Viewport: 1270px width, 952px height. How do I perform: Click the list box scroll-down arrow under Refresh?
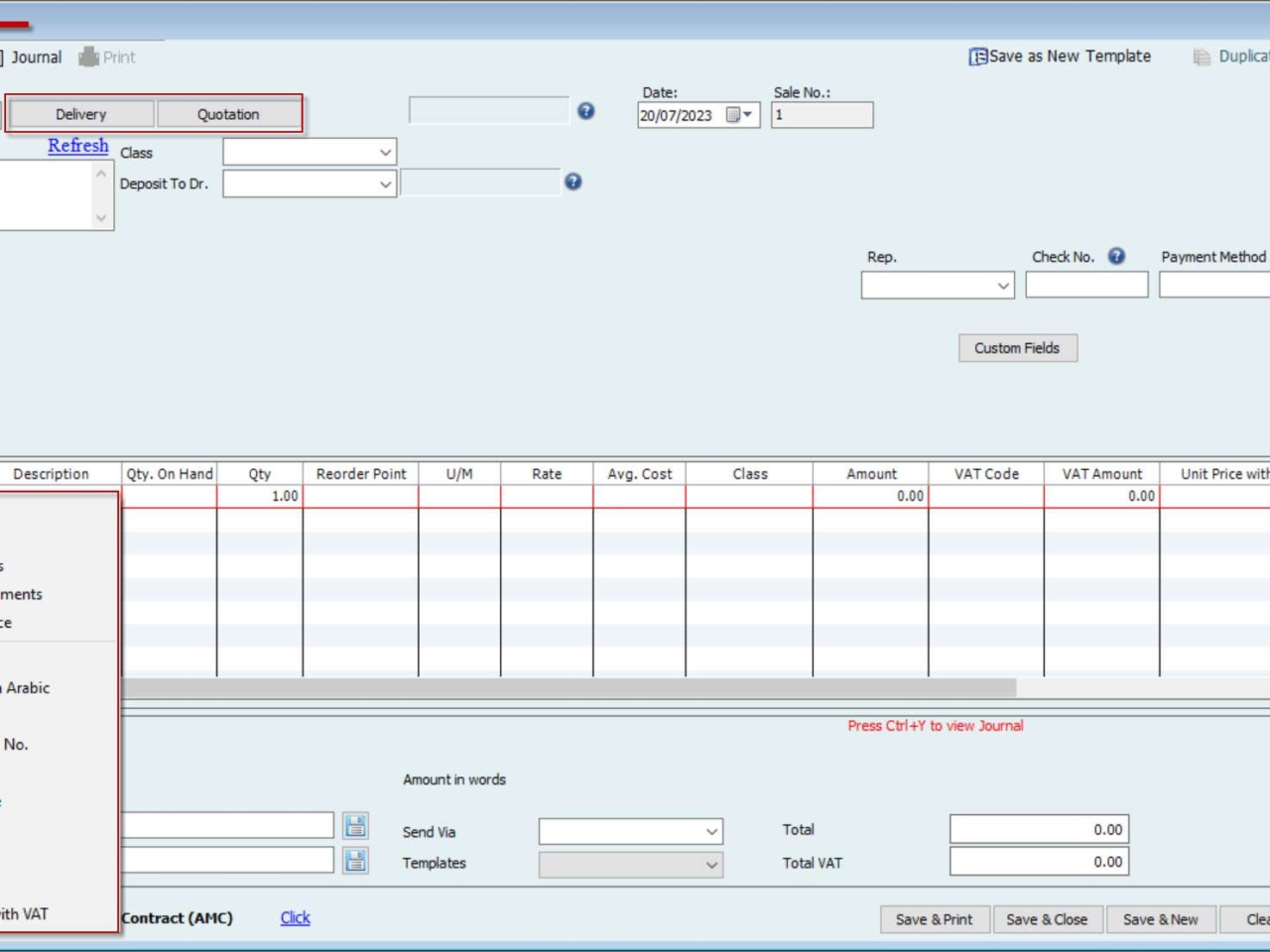pos(101,218)
